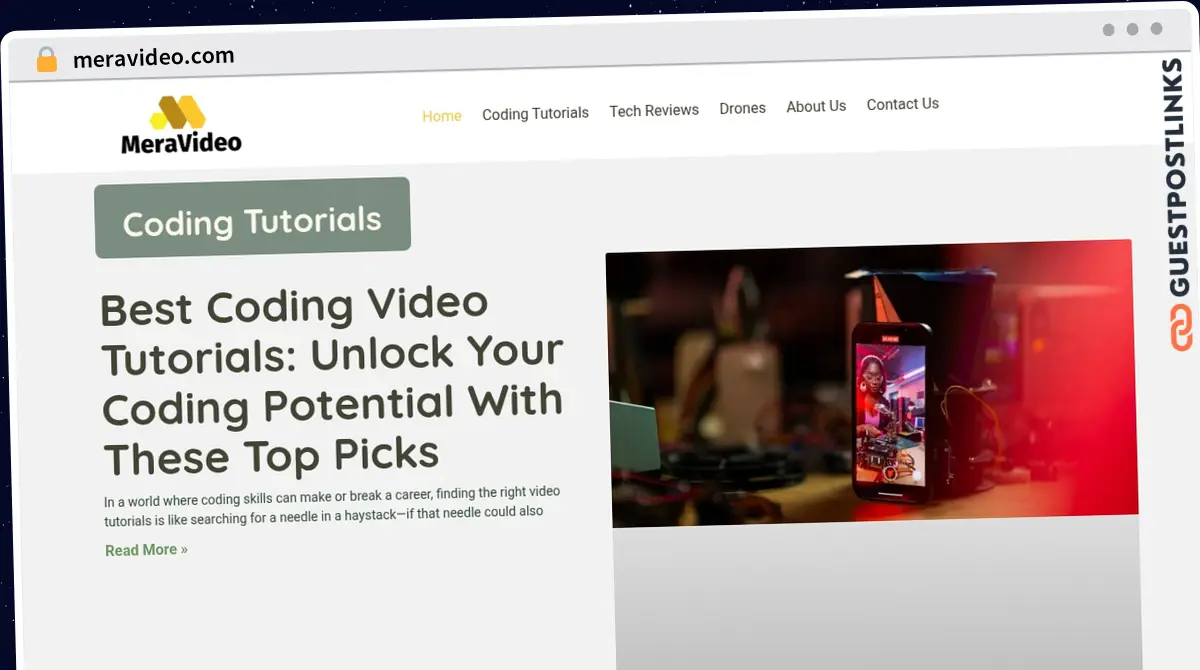Open the Best Coding Video Tutorials headline
1200x670 pixels.
coord(332,380)
